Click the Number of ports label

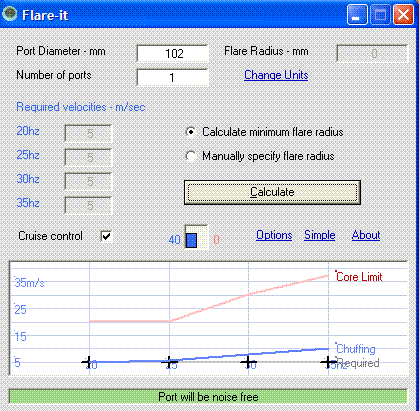point(54,75)
